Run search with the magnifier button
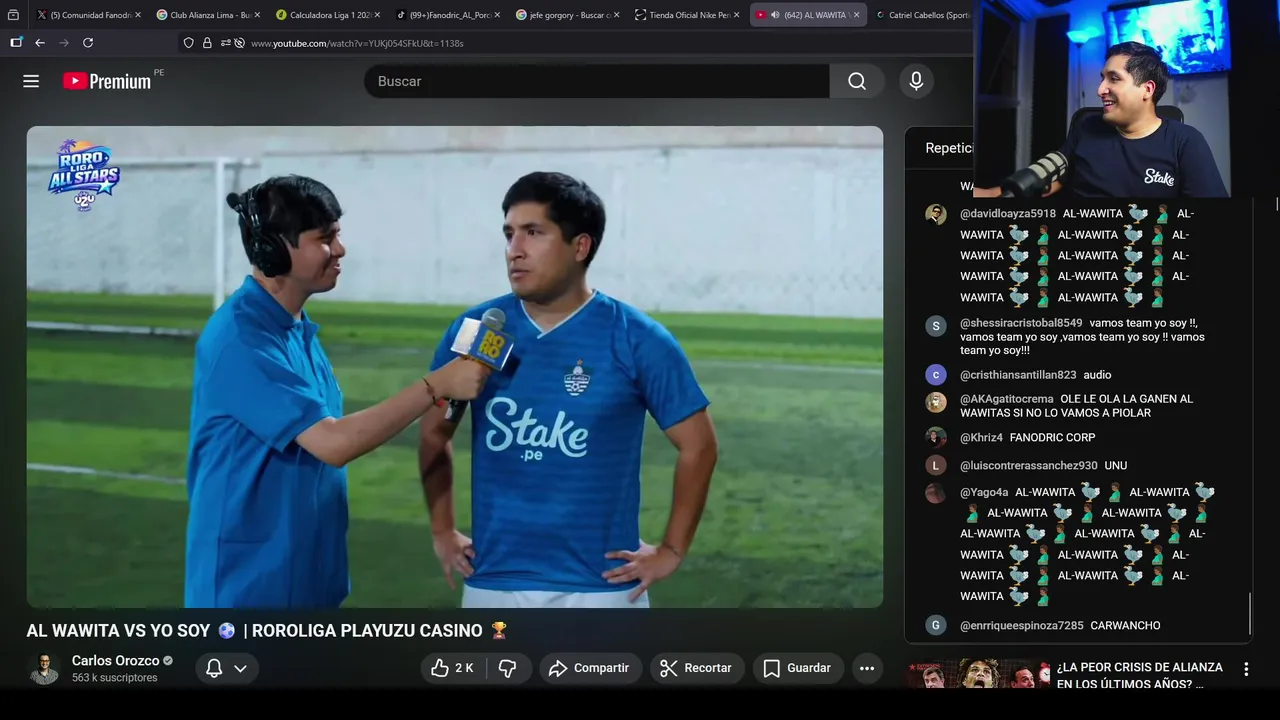Screen dimensions: 1280x720 857,81
